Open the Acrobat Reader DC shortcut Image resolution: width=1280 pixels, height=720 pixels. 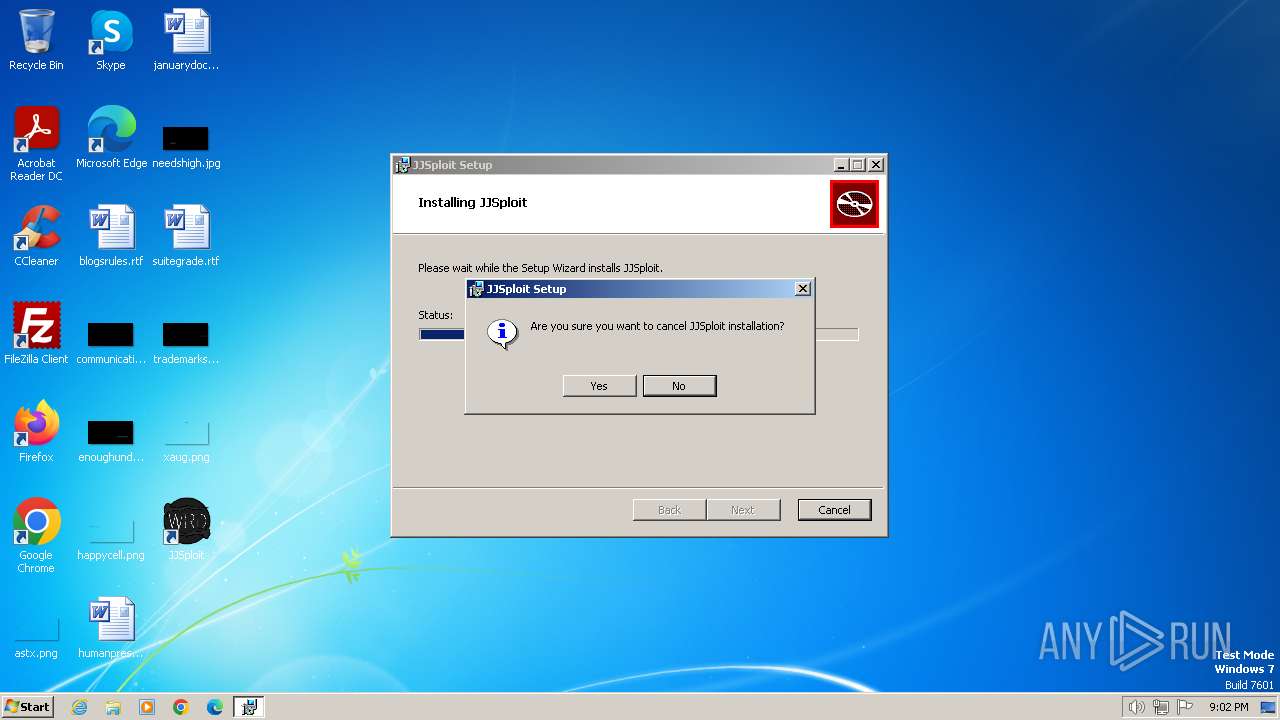pyautogui.click(x=36, y=144)
